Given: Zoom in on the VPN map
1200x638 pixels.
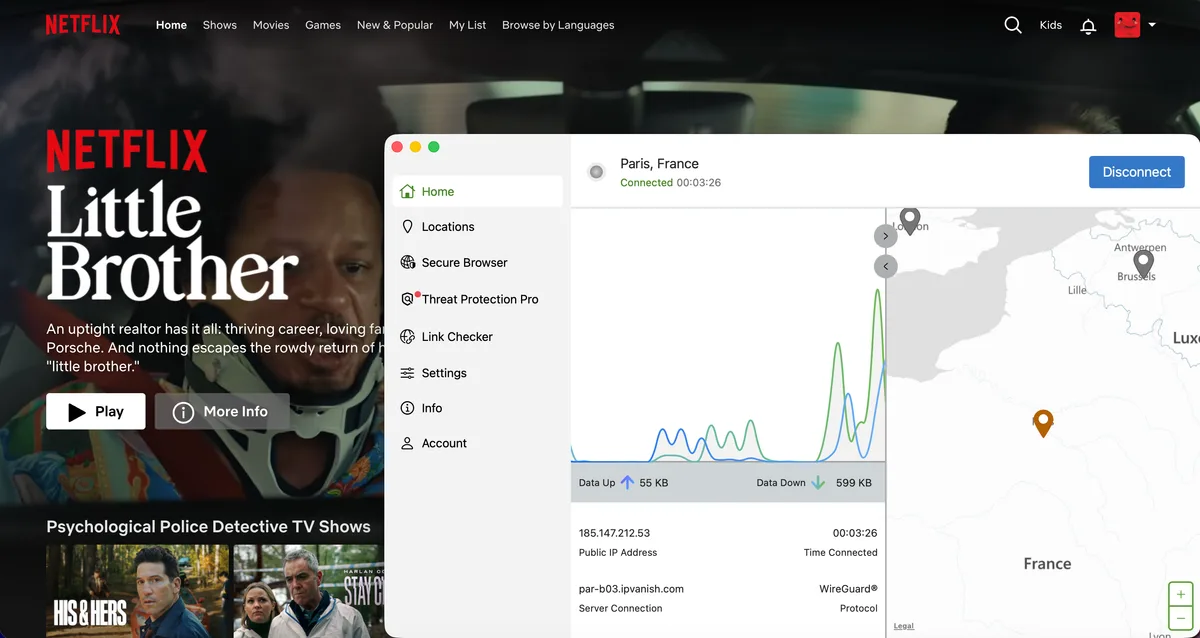Looking at the screenshot, I should point(1181,594).
